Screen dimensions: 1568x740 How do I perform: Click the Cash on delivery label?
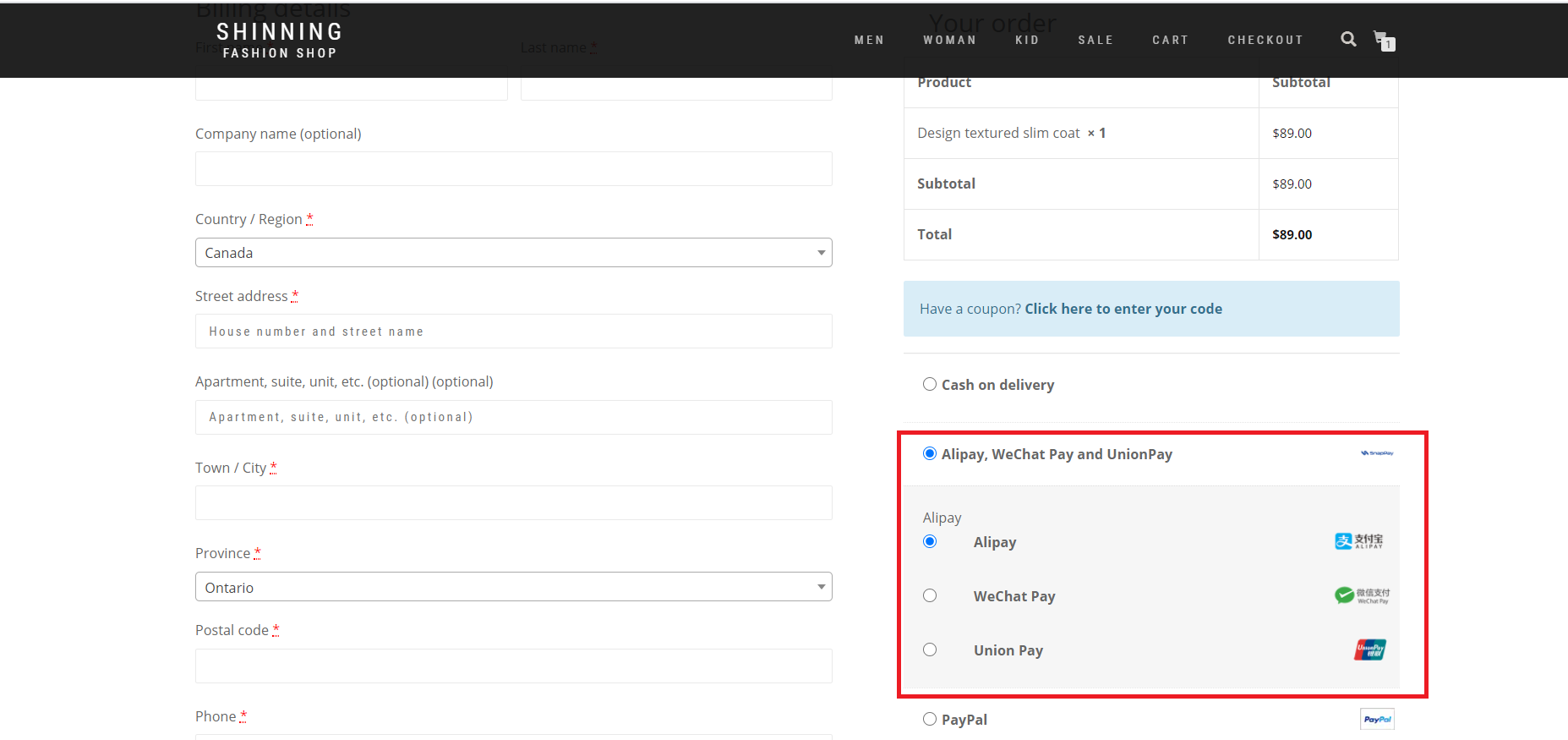pyautogui.click(x=998, y=385)
